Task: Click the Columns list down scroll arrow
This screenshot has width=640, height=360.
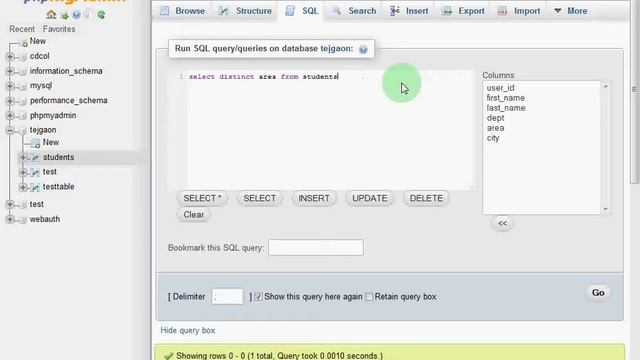Action: pos(606,209)
